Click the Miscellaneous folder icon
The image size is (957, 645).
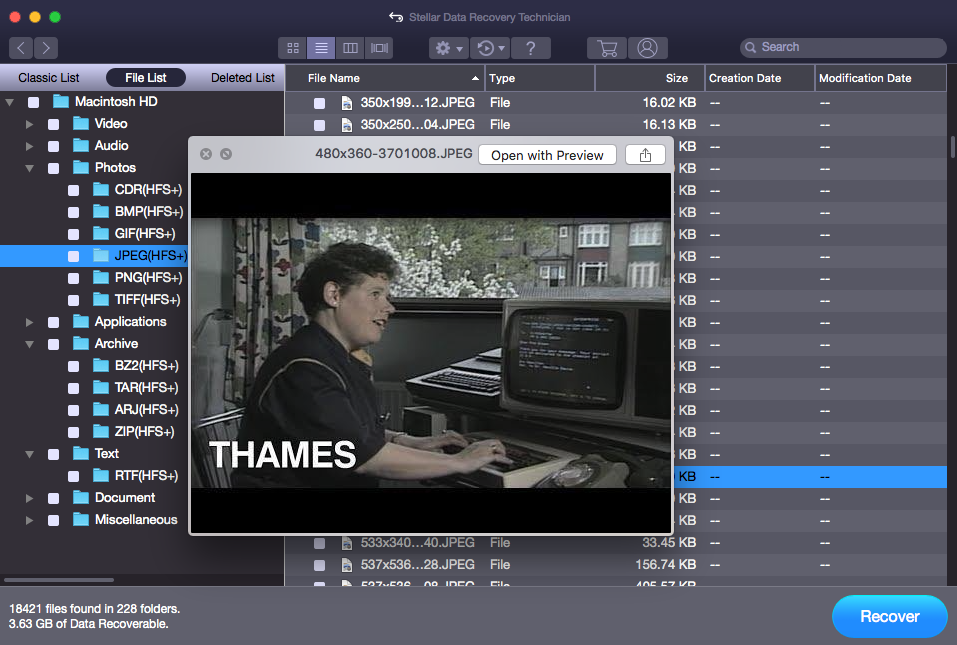coord(81,519)
